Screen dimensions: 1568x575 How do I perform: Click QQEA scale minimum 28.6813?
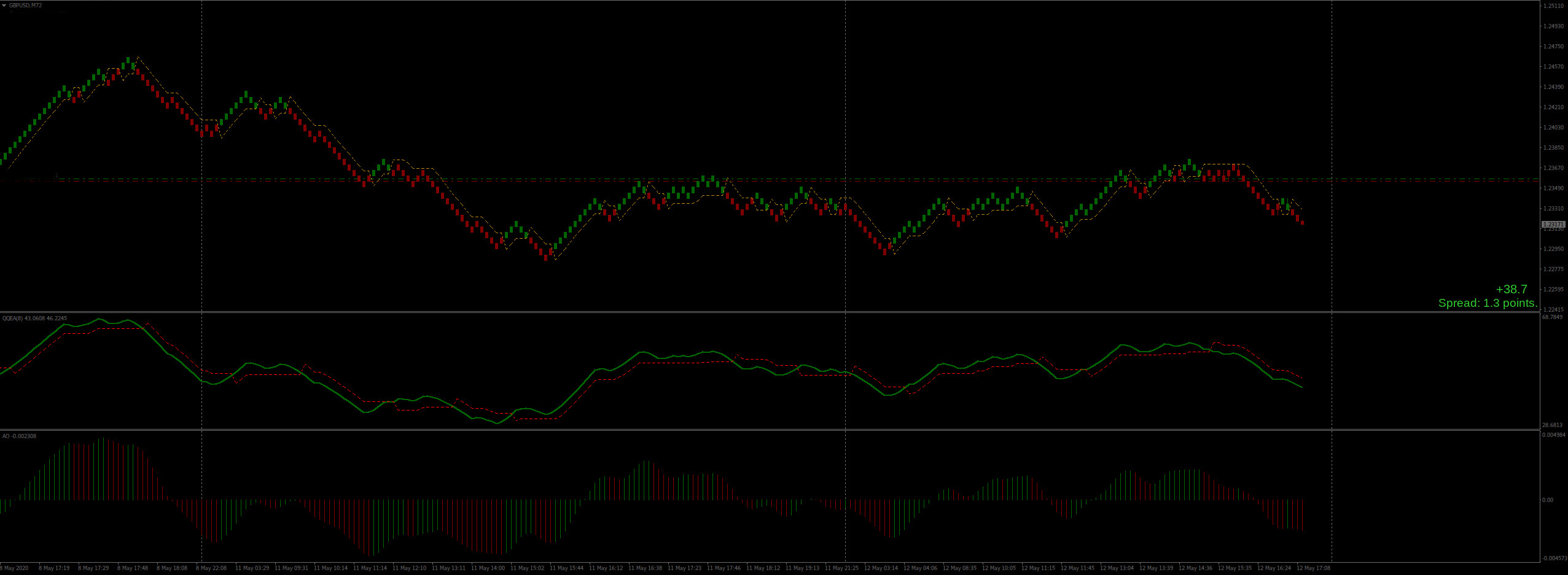[x=1552, y=425]
